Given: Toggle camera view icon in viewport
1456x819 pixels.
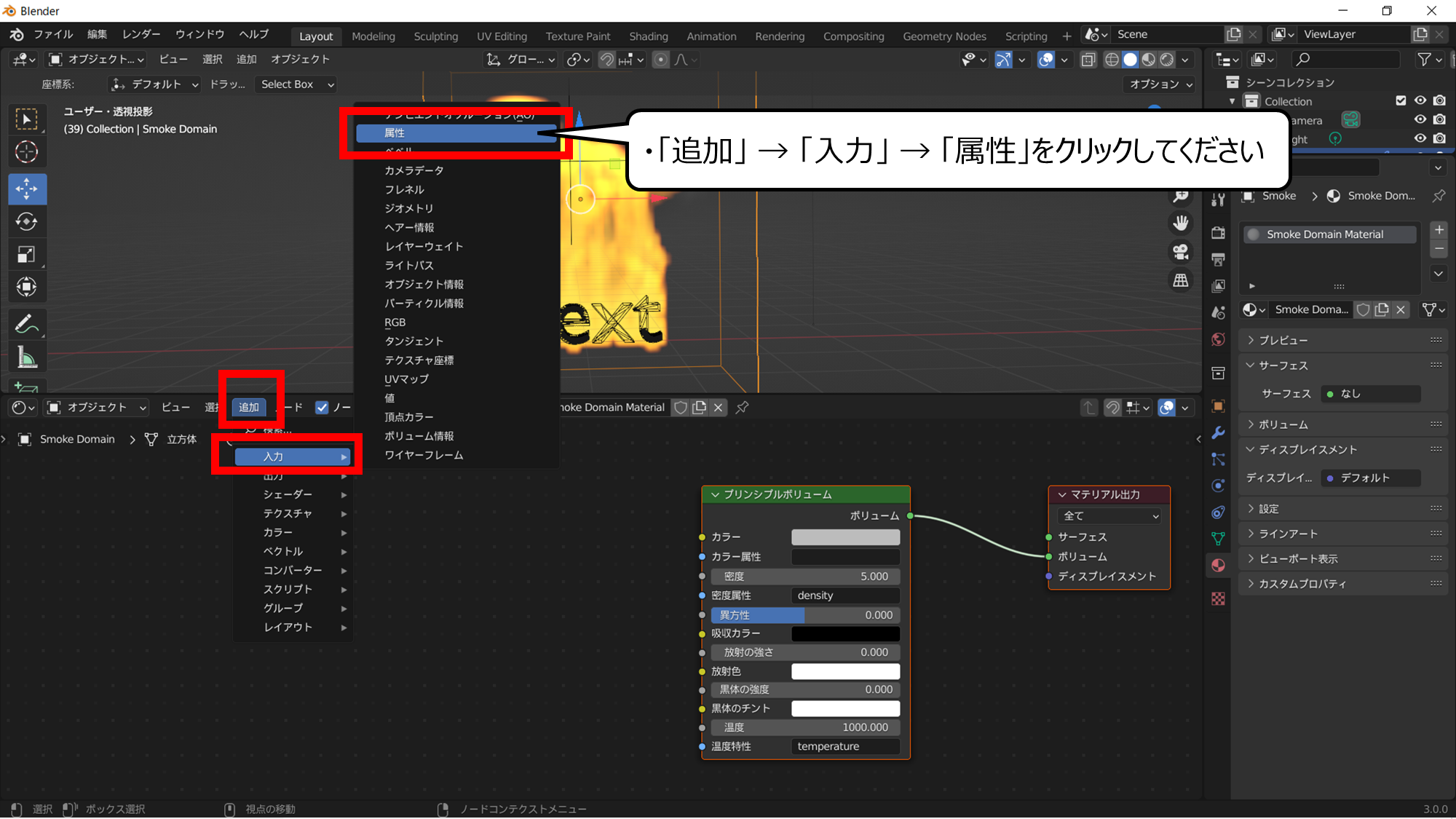Looking at the screenshot, I should 1181,252.
